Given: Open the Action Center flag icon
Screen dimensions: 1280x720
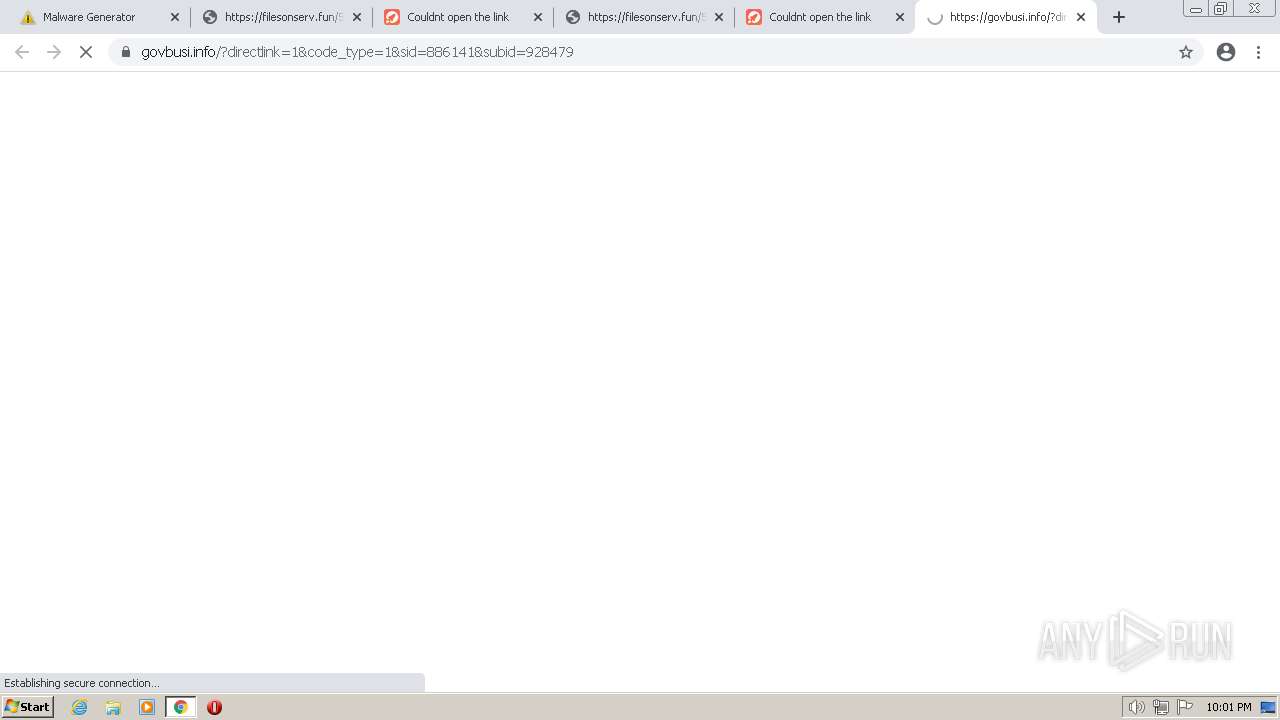Looking at the screenshot, I should tap(1185, 707).
